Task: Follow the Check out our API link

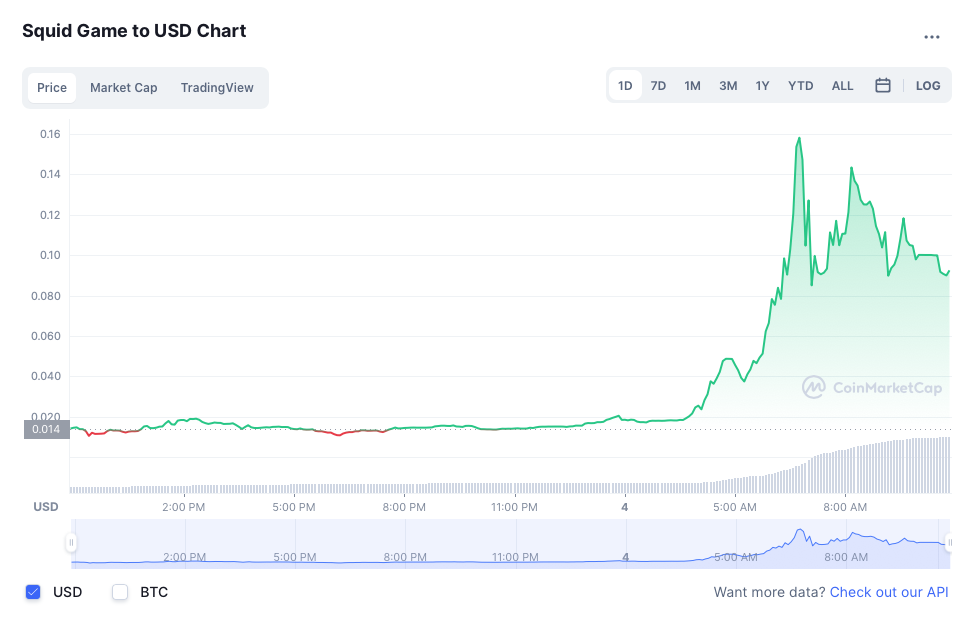Action: [889, 592]
